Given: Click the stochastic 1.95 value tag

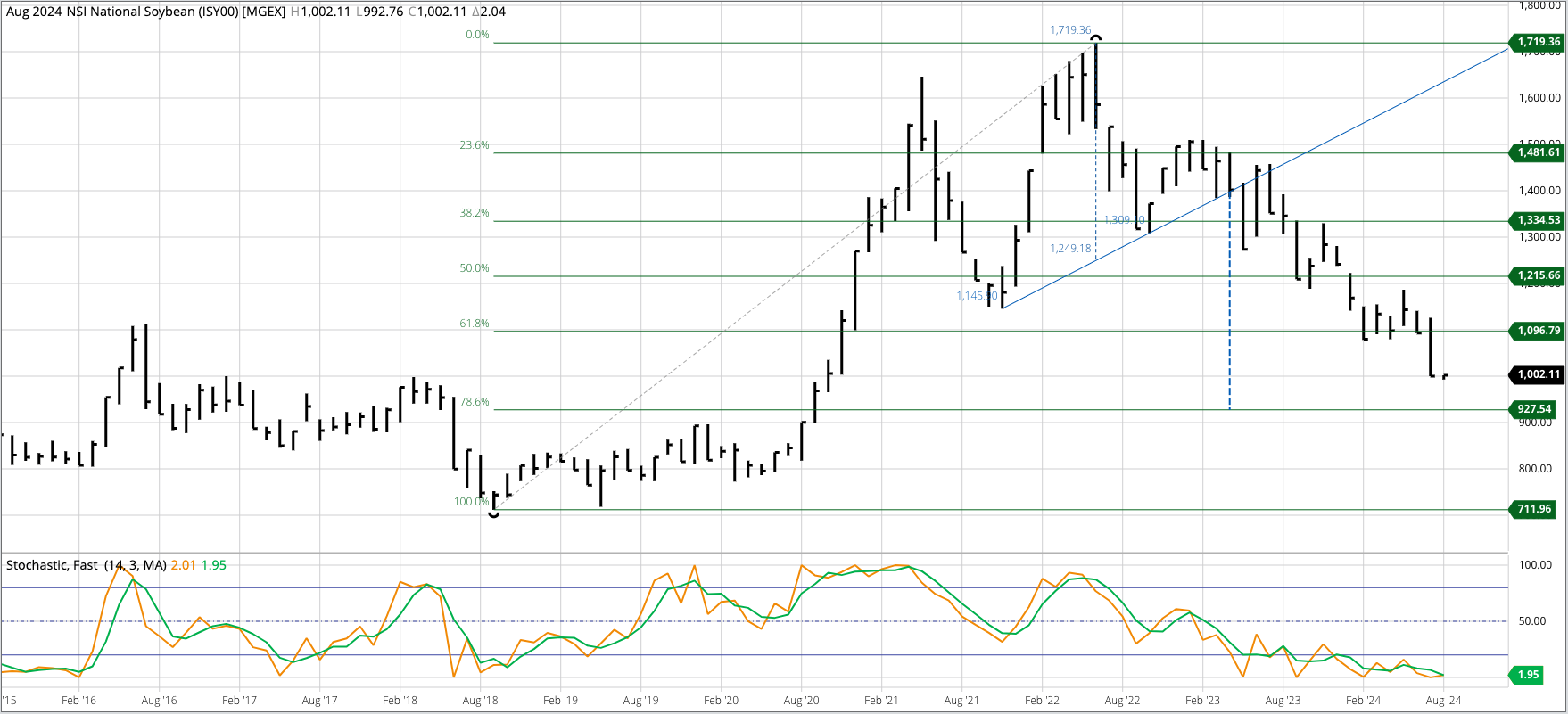Looking at the screenshot, I should tap(1528, 675).
